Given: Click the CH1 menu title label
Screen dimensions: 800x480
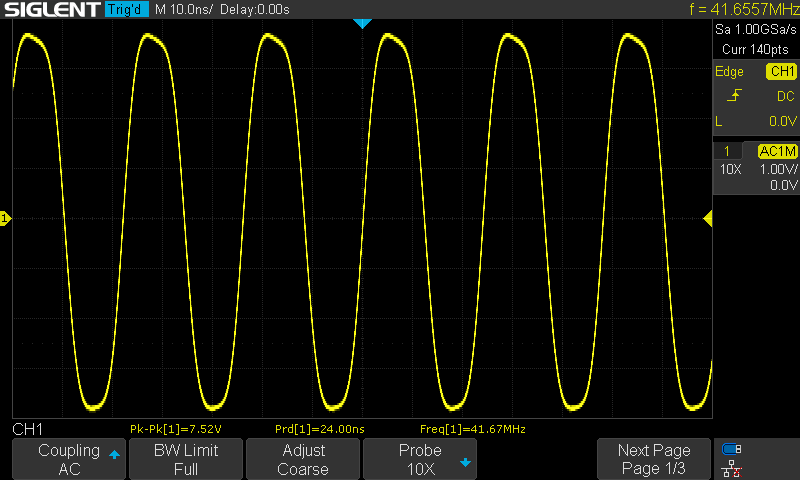Looking at the screenshot, I should (x=28, y=429).
